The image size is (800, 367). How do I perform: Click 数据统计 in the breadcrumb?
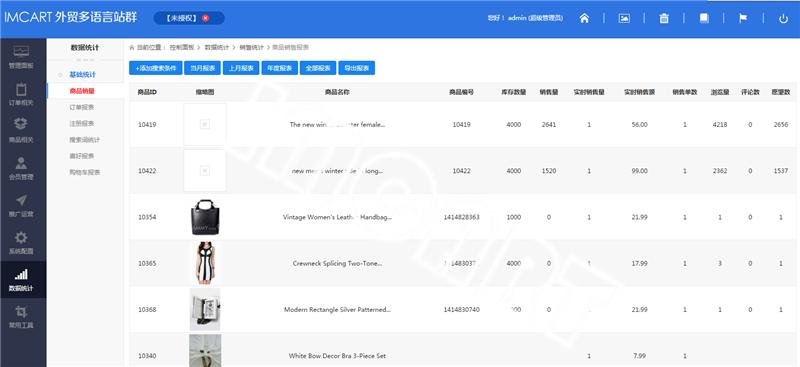217,47
